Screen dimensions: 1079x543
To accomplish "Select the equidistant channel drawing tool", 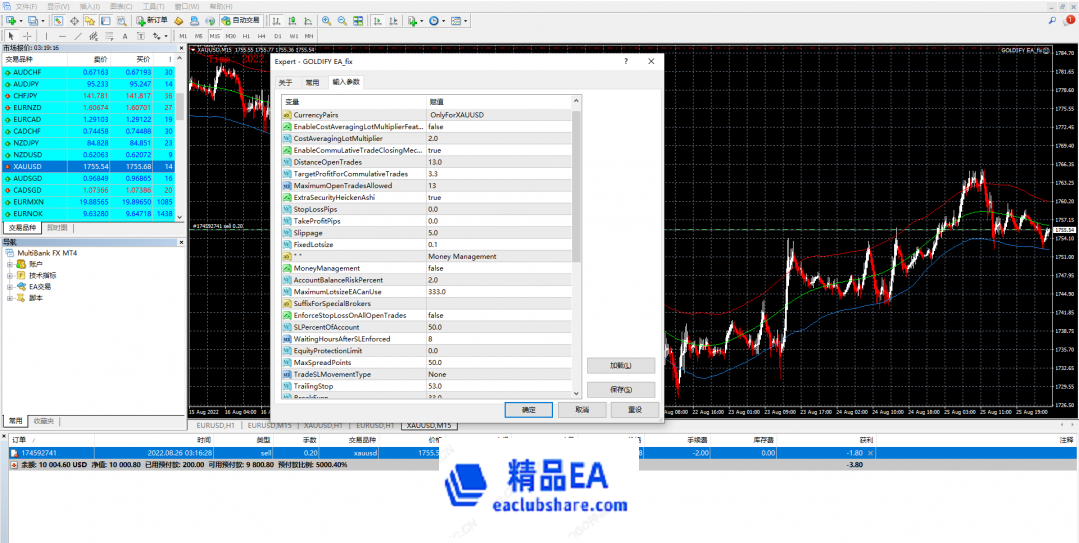I will 93,36.
